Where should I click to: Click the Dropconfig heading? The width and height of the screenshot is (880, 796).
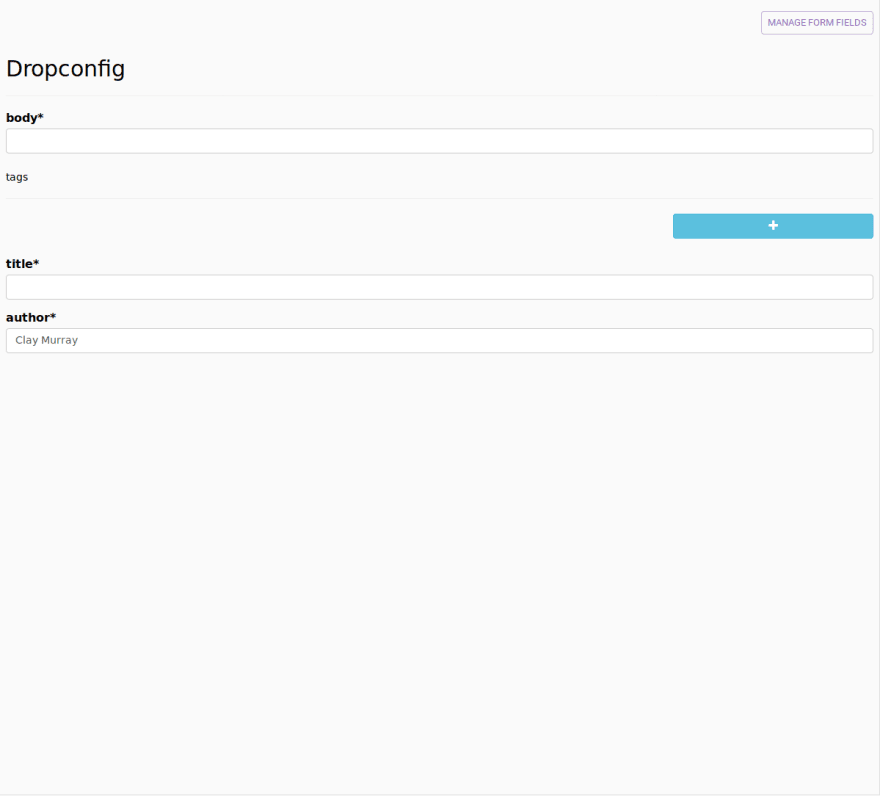[x=65, y=69]
